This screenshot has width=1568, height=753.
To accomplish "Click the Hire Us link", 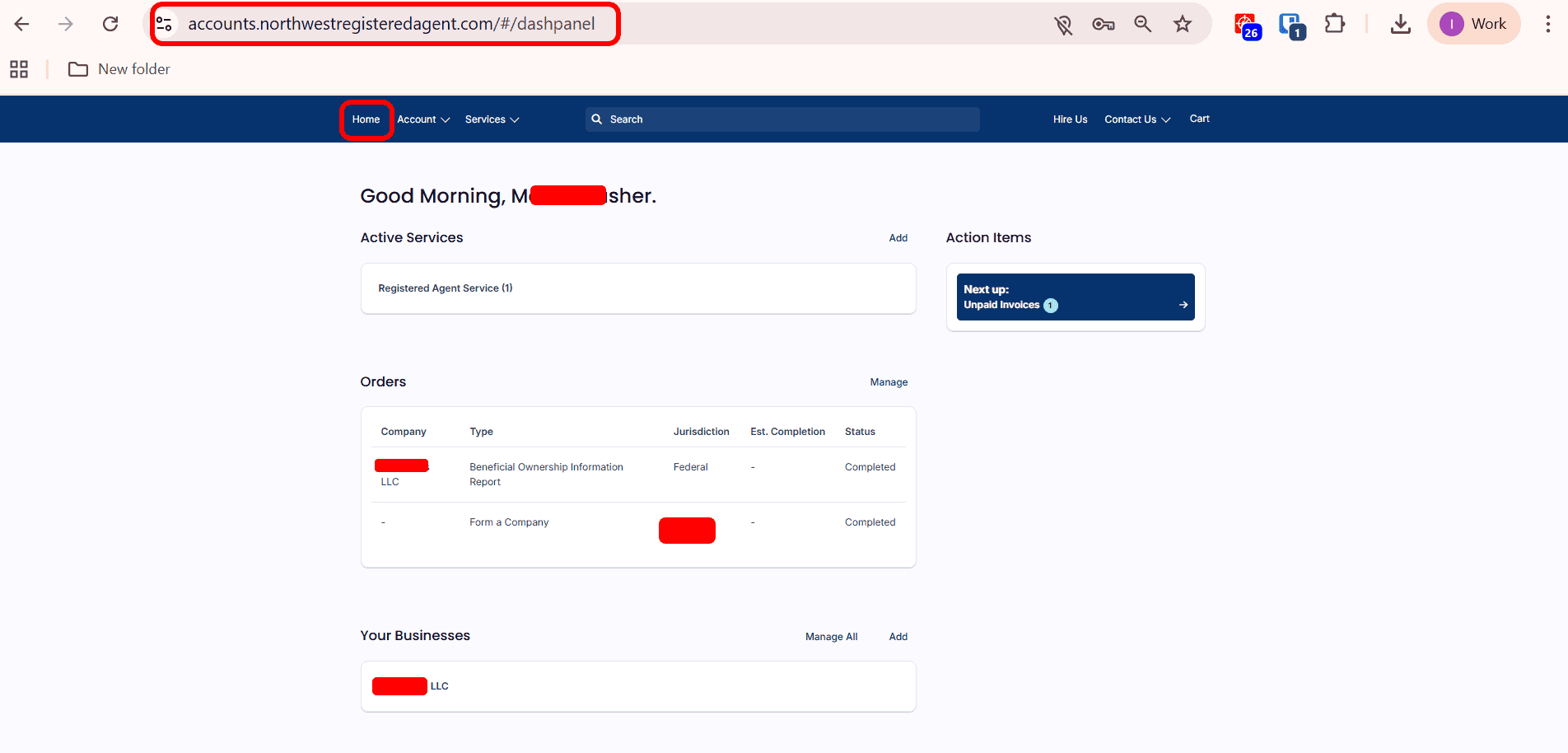I will (1070, 119).
